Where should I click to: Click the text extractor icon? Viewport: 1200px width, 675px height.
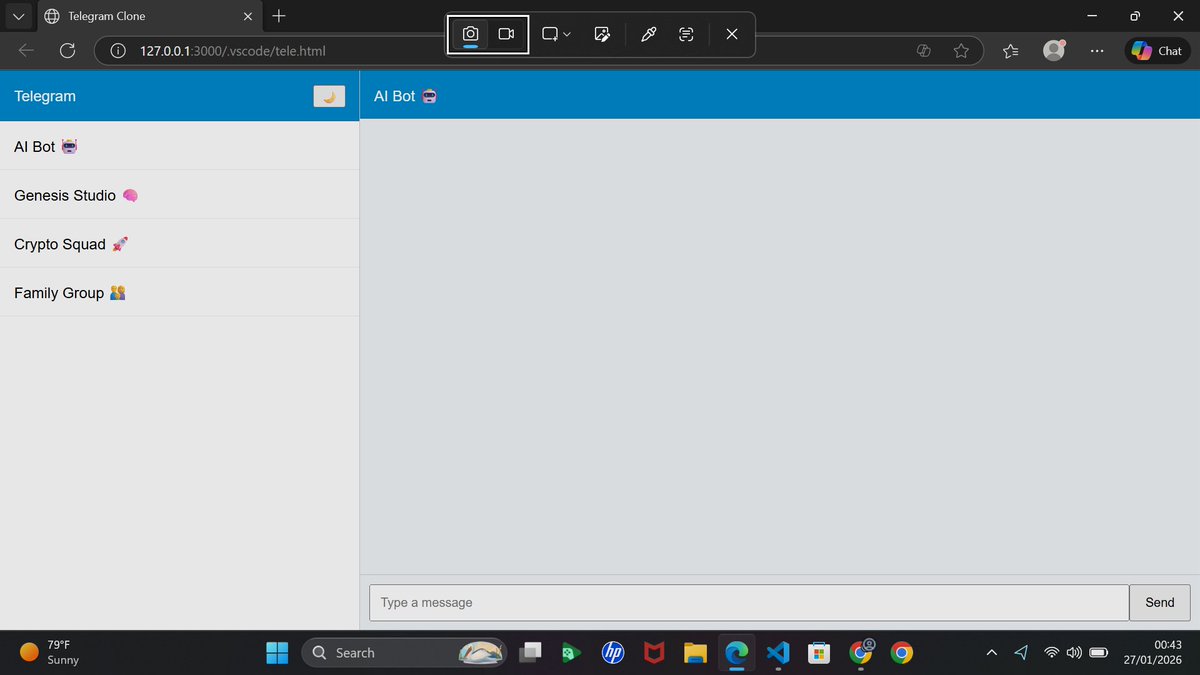click(x=686, y=34)
